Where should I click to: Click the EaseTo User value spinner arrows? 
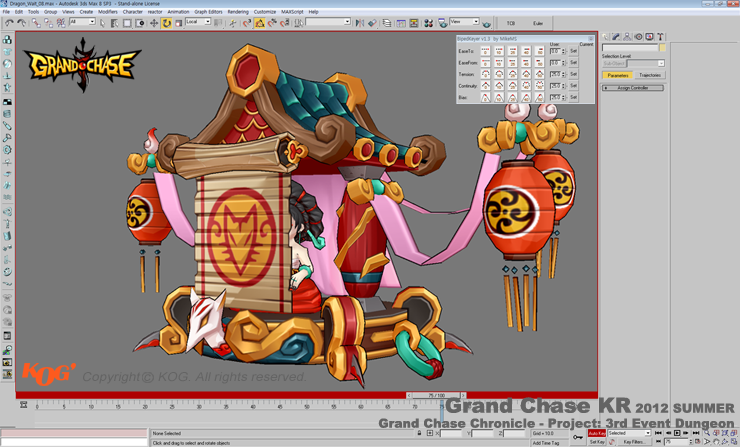(563, 51)
